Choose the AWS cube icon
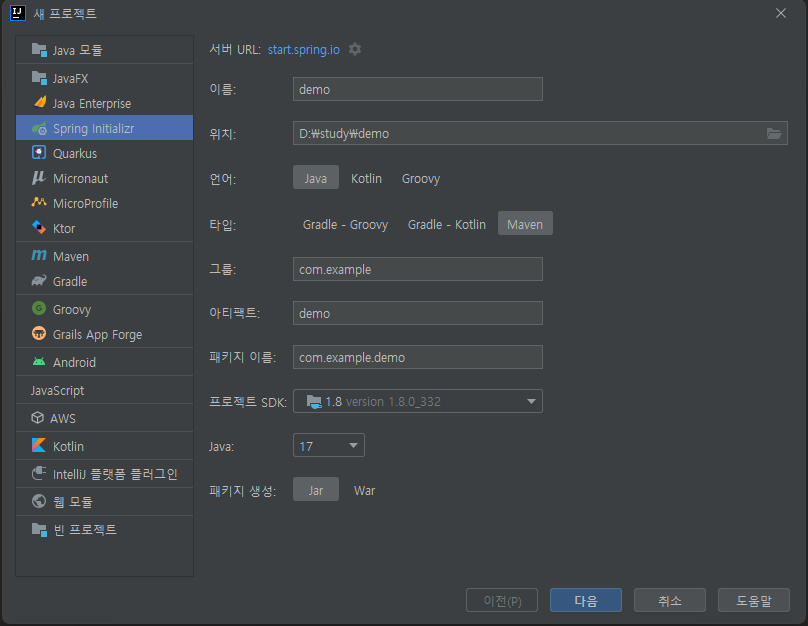Viewport: 808px width, 626px height. (x=38, y=418)
